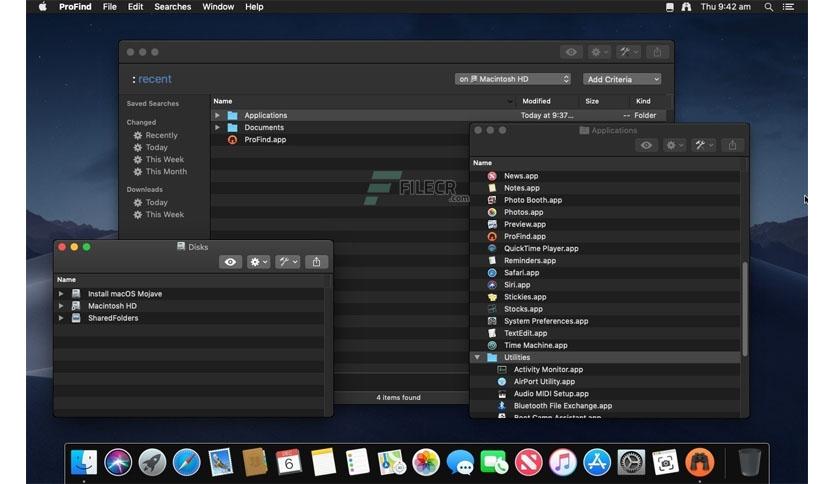Viewport: 836px width, 484px height.
Task: Sort by Kind column header
Action: point(643,101)
